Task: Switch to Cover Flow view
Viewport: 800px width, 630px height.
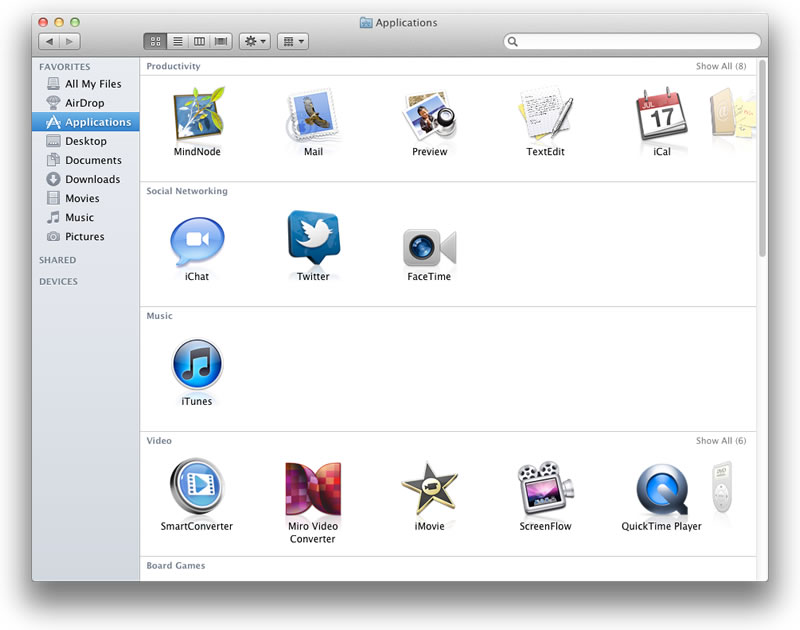Action: point(221,42)
